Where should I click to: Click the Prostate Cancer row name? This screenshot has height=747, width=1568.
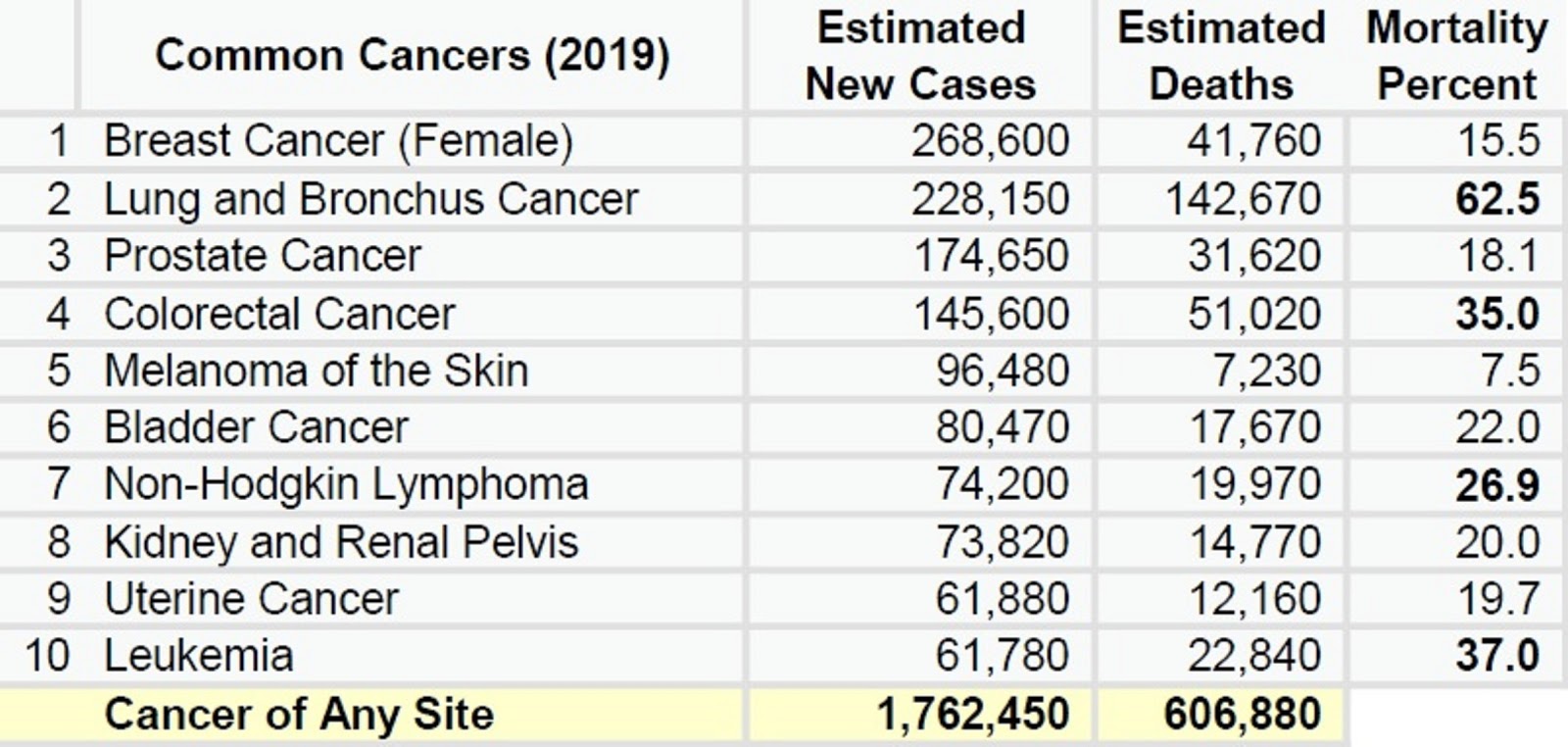click(x=263, y=256)
